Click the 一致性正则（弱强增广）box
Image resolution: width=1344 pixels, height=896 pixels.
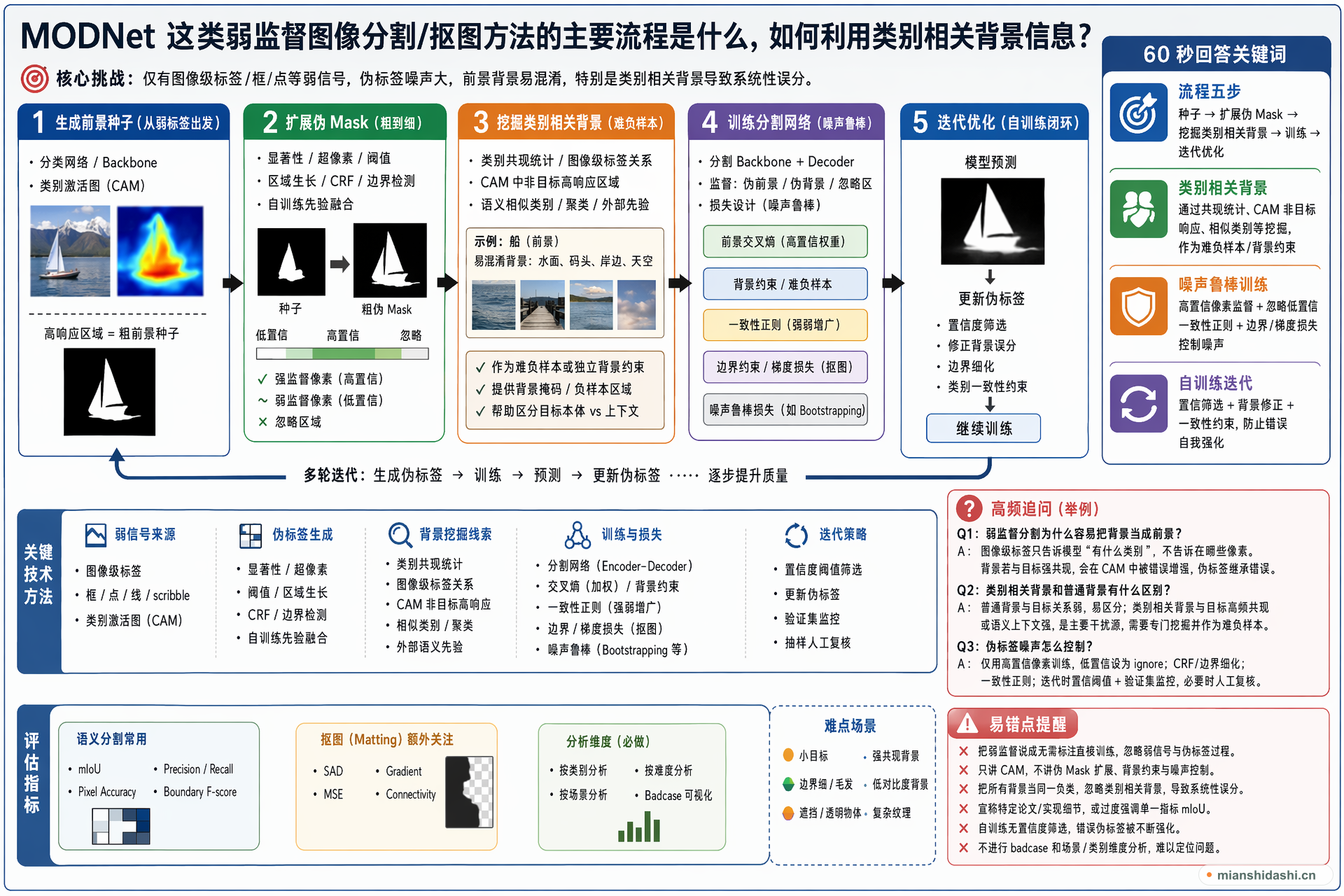pyautogui.click(x=785, y=325)
